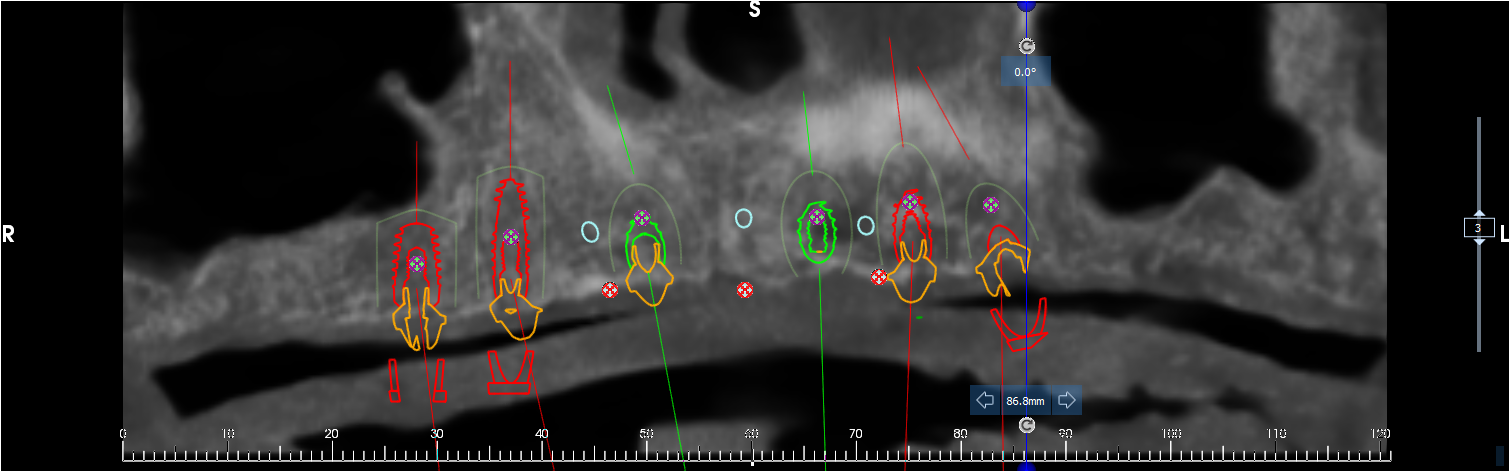Click the middle red move marker near 60 mm

745,290
